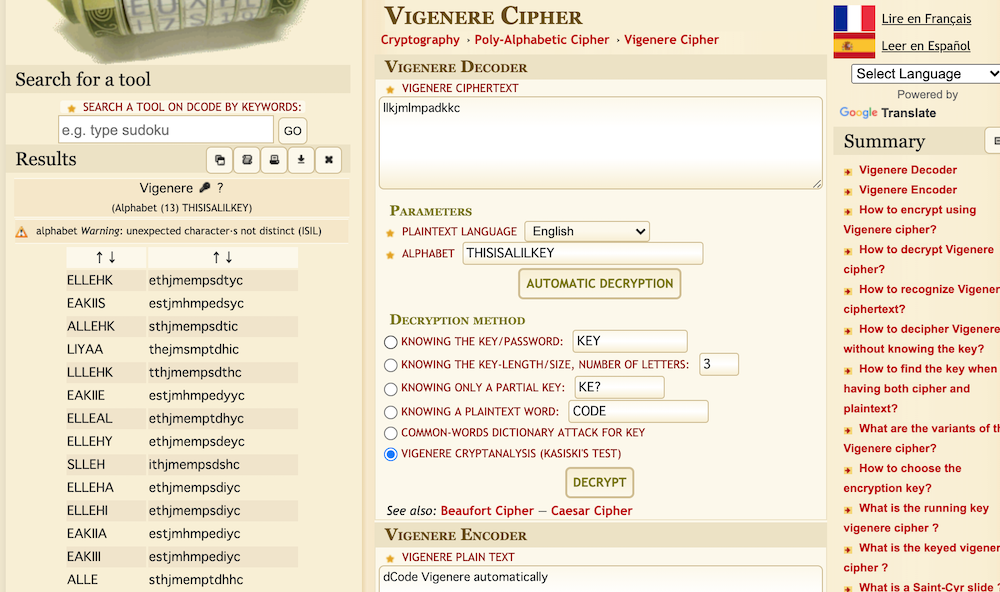
Task: Click the Spanish flag icon
Action: click(854, 45)
